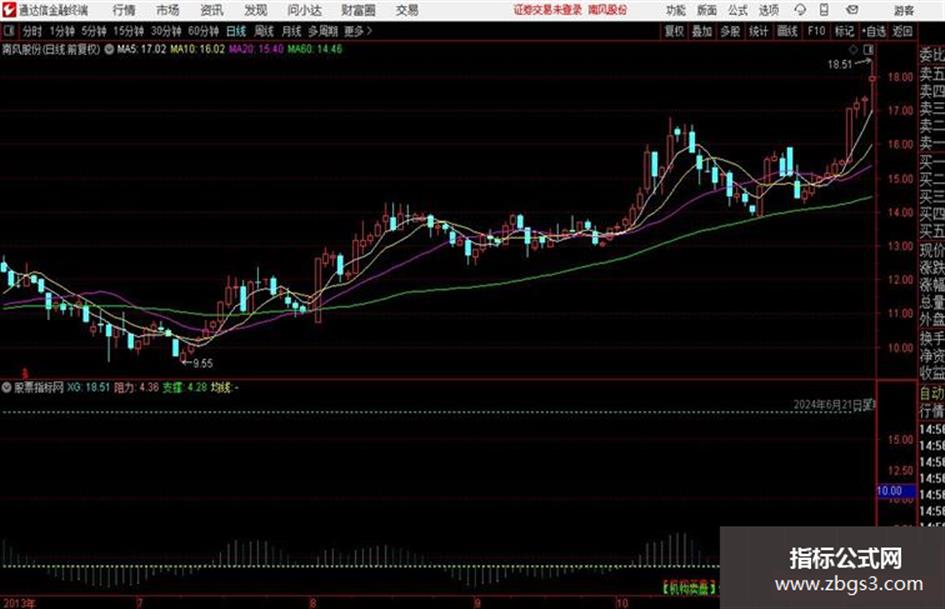Open the headset customer service icon
The height and width of the screenshot is (609, 945).
[800, 10]
